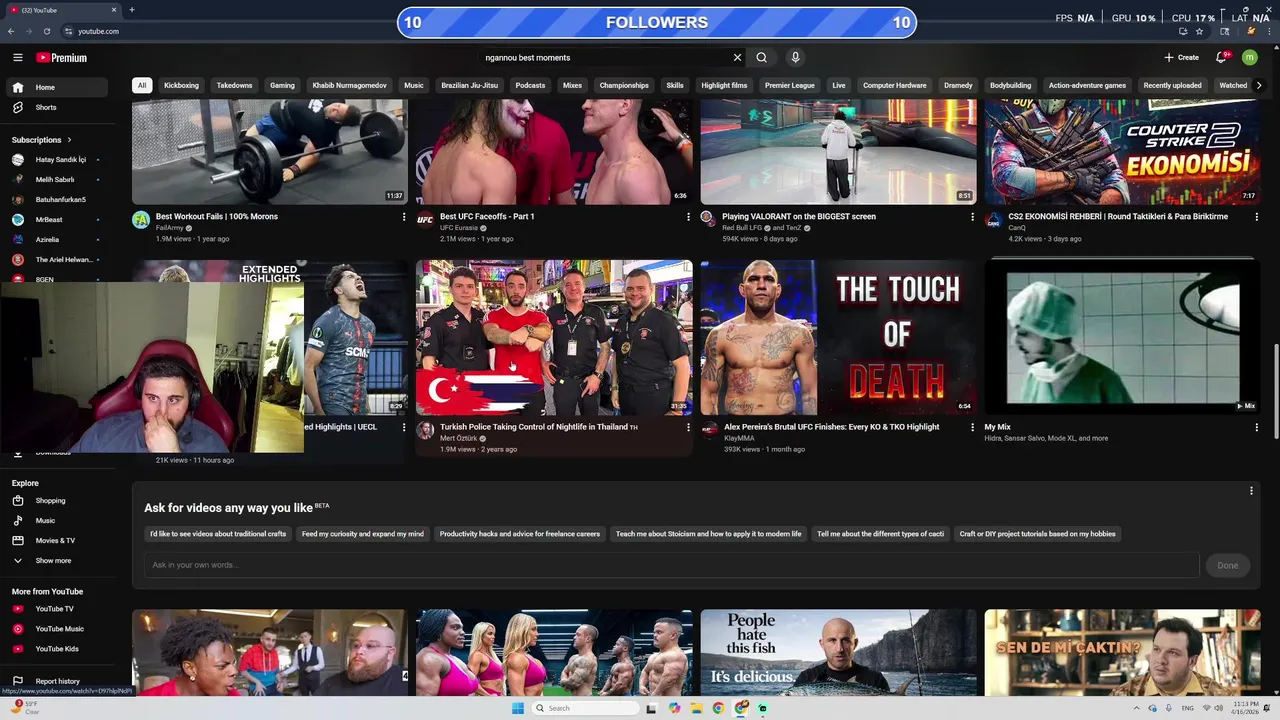This screenshot has width=1280, height=720.
Task: Open more options for Best Workout Fails
Action: click(404, 217)
